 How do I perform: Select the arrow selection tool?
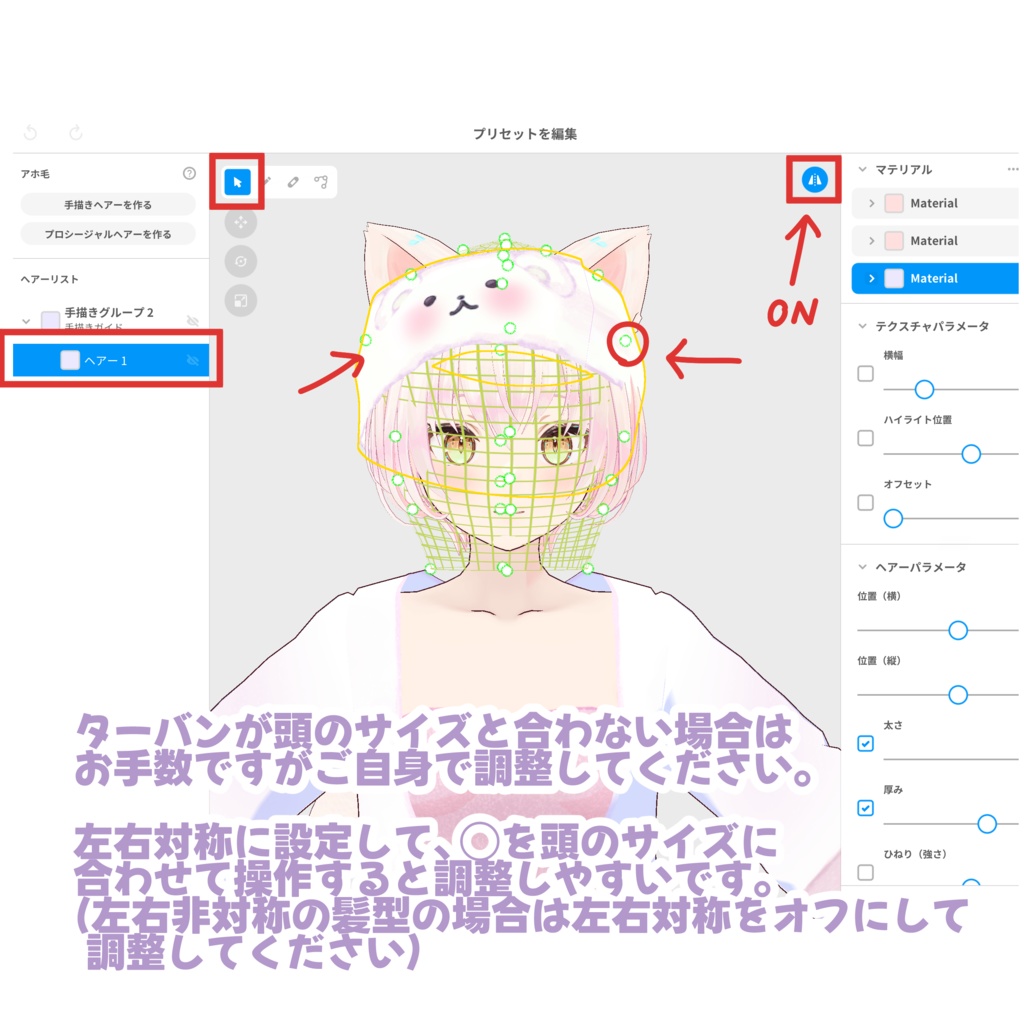[237, 182]
